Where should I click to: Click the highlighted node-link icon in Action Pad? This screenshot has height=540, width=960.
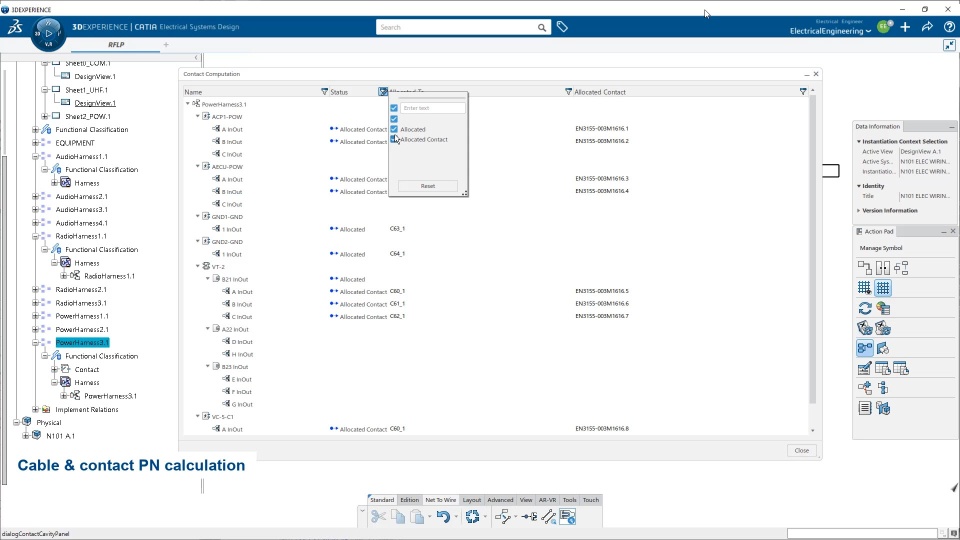864,348
